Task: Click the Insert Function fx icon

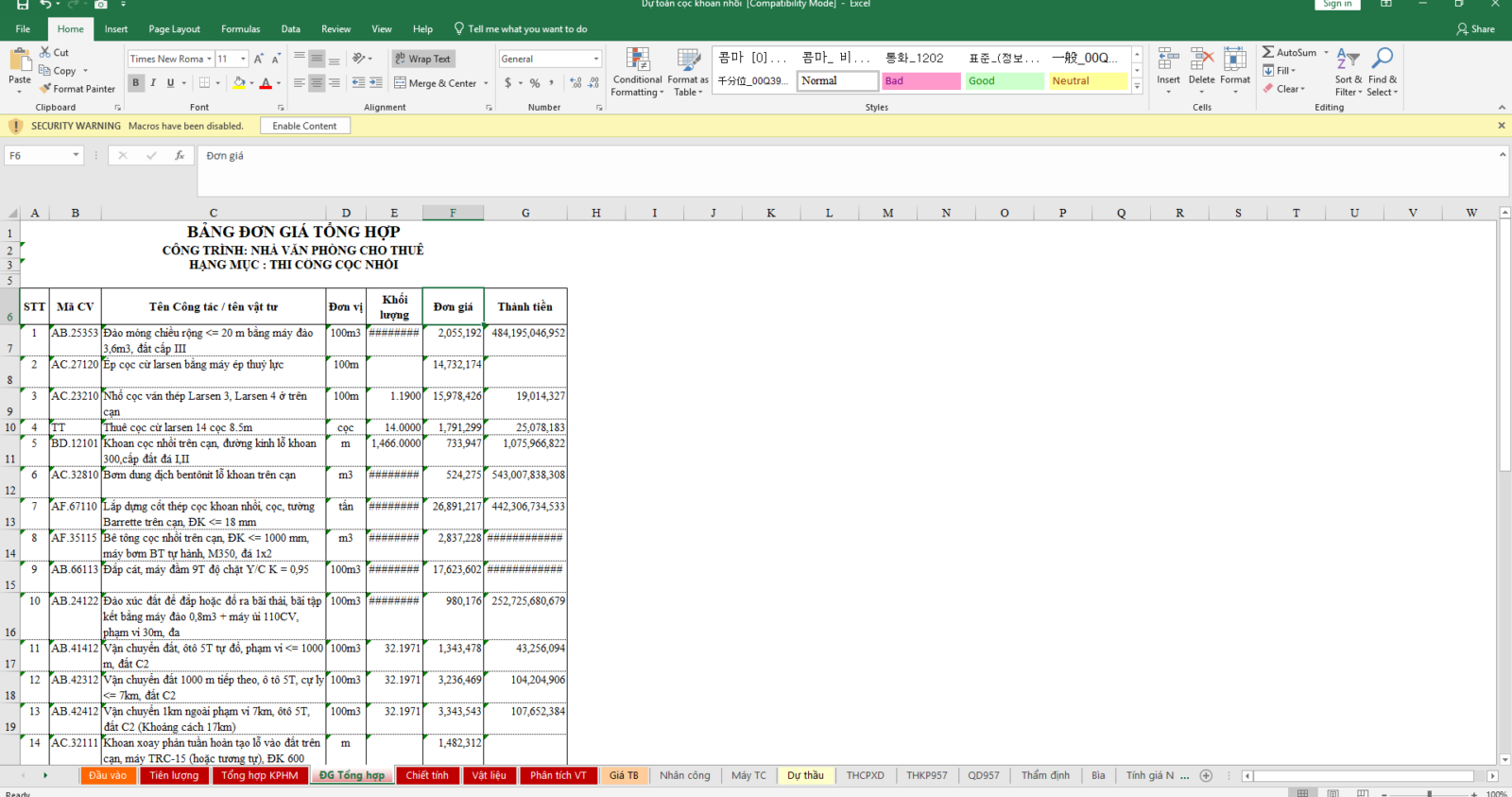Action: click(x=180, y=156)
